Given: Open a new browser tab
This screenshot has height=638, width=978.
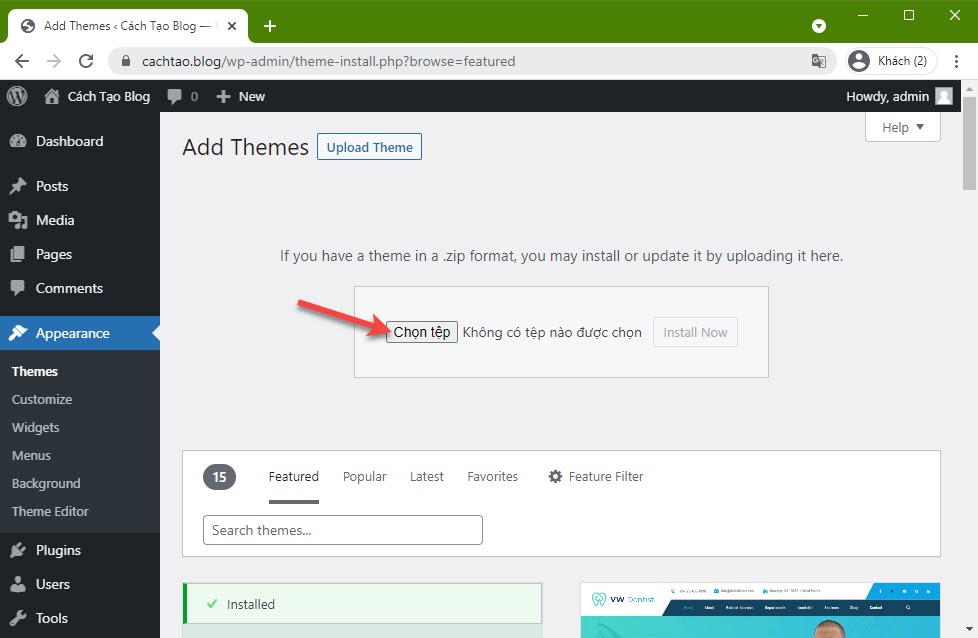Looking at the screenshot, I should coord(269,26).
